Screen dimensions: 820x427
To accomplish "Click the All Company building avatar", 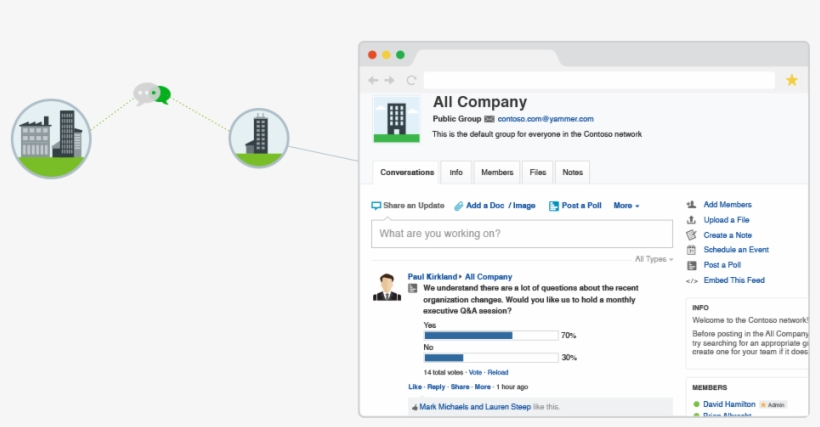I will [396, 119].
